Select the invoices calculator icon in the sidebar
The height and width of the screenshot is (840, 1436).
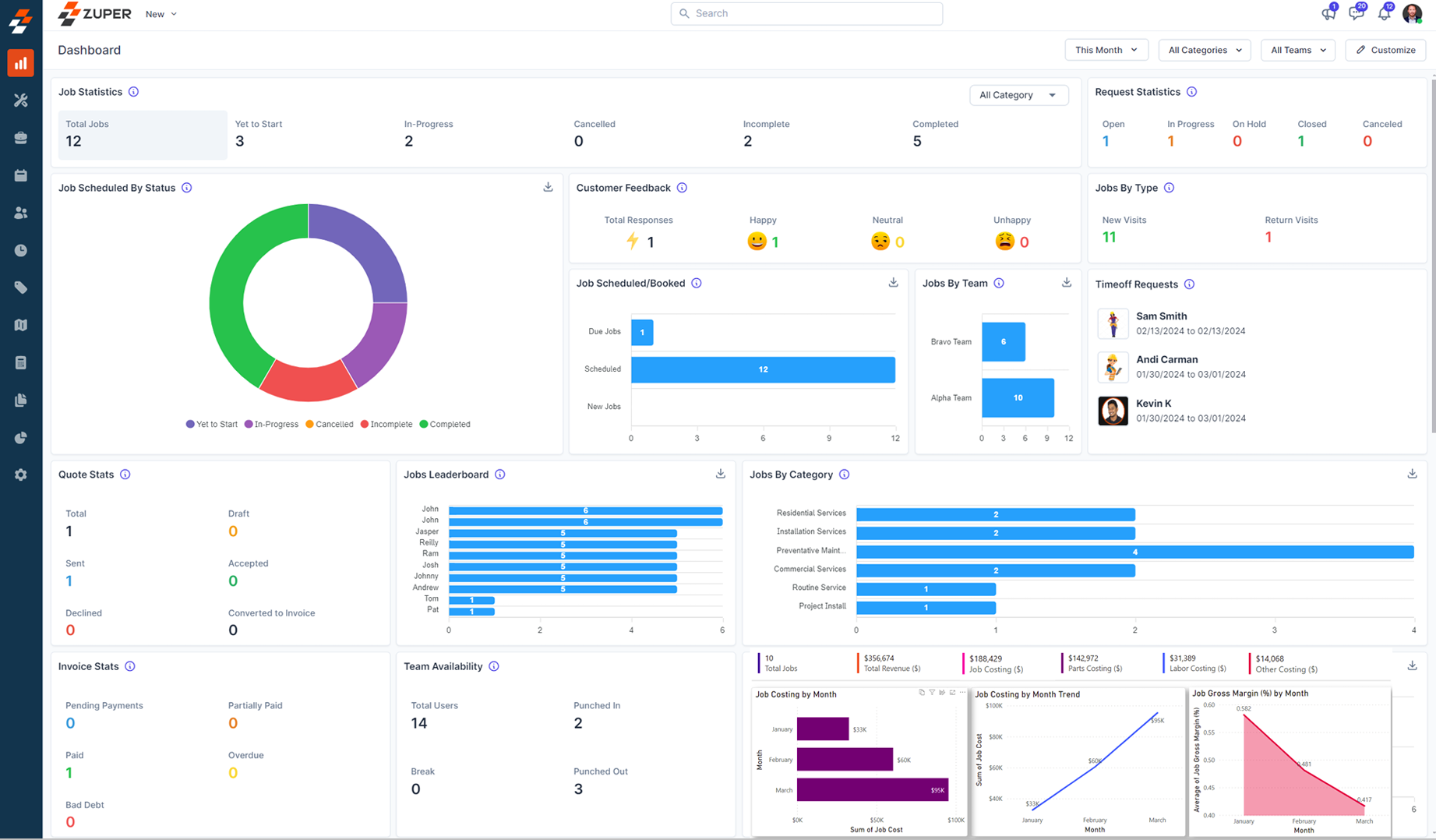coord(21,362)
